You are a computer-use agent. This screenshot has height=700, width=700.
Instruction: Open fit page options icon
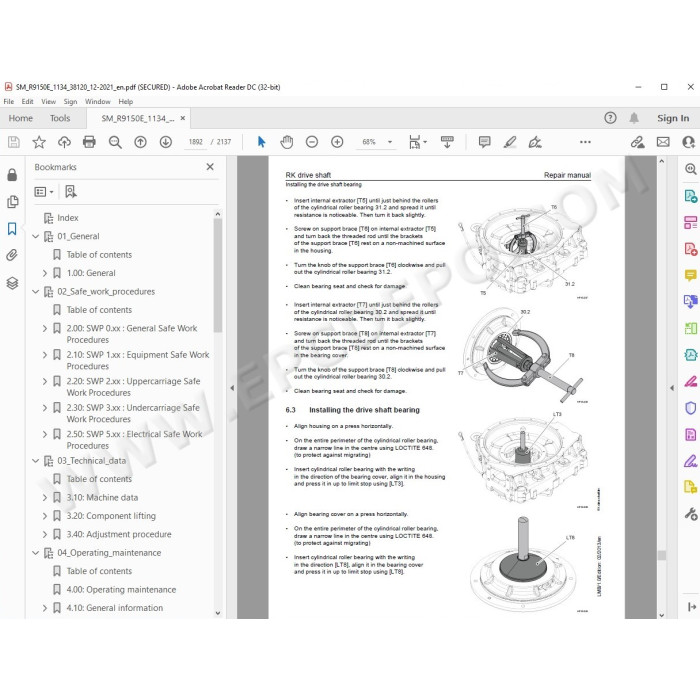(417, 142)
